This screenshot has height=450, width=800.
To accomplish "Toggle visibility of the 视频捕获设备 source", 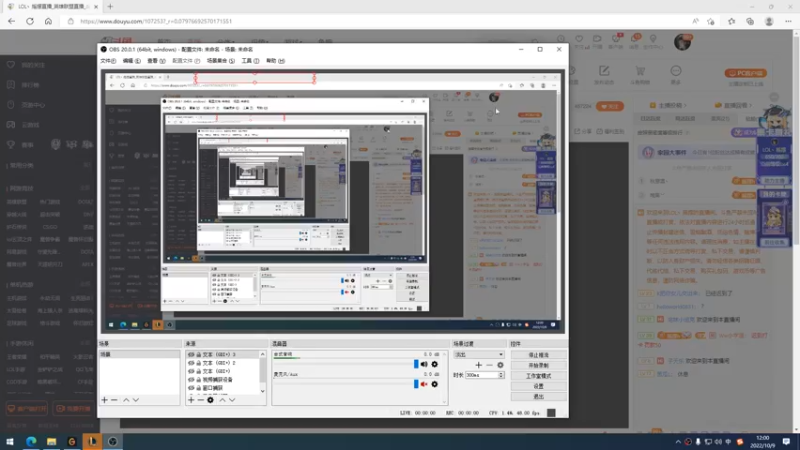I will click(191, 380).
